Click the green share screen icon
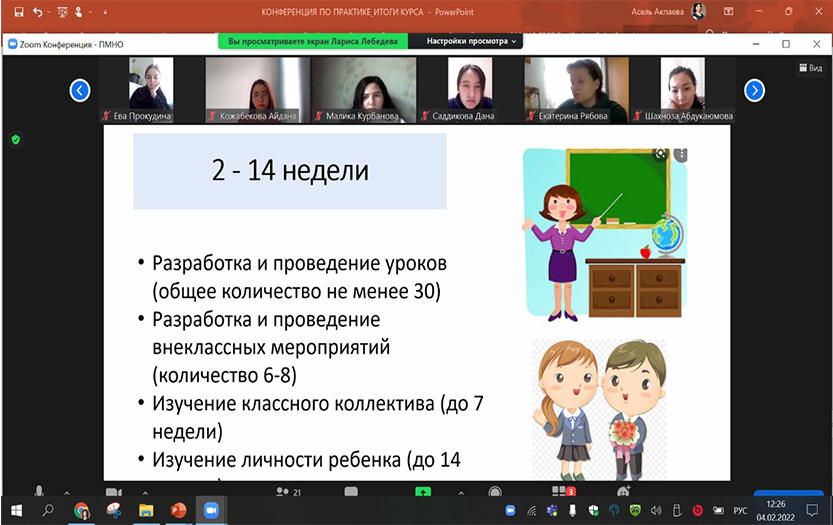Screen dimensions: 833x525 coord(423,491)
